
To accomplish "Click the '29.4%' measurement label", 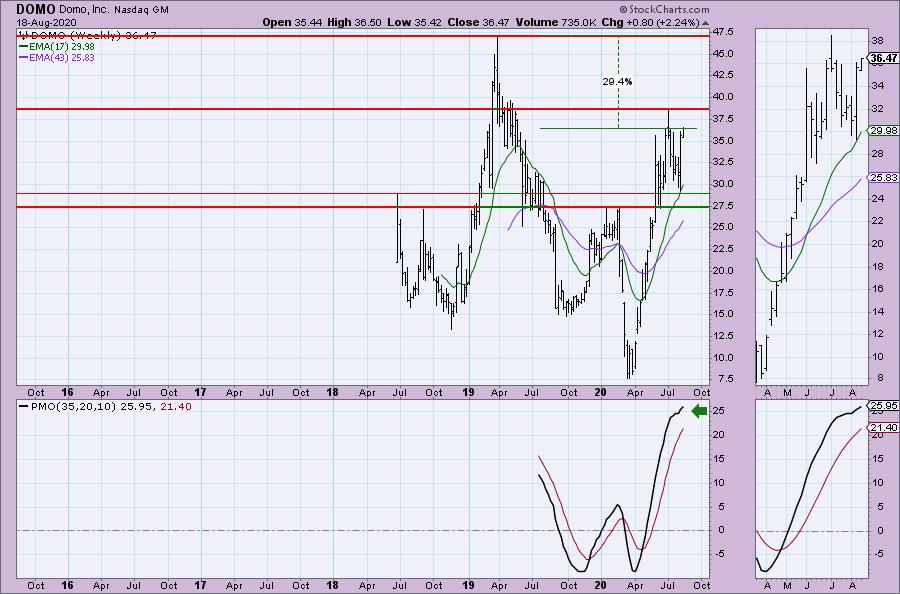I will coord(618,81).
